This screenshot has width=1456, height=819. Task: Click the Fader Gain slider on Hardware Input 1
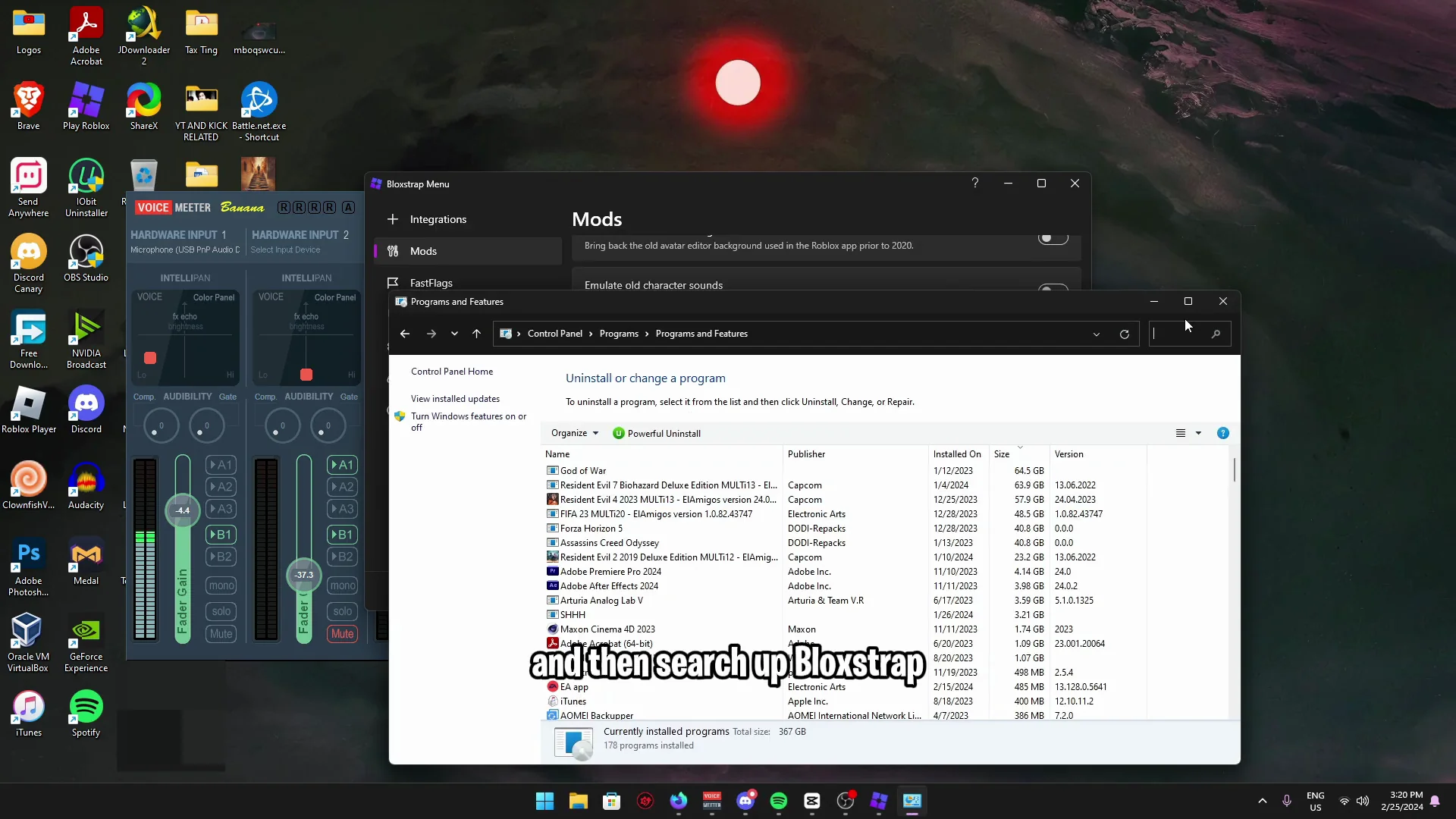pyautogui.click(x=182, y=510)
